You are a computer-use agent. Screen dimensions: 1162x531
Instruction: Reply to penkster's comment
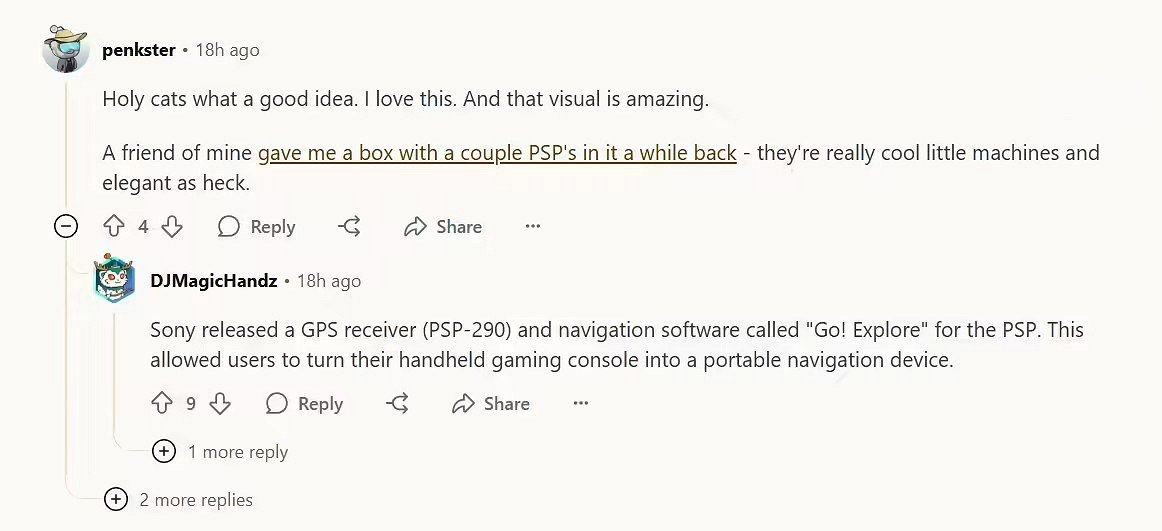pos(257,227)
